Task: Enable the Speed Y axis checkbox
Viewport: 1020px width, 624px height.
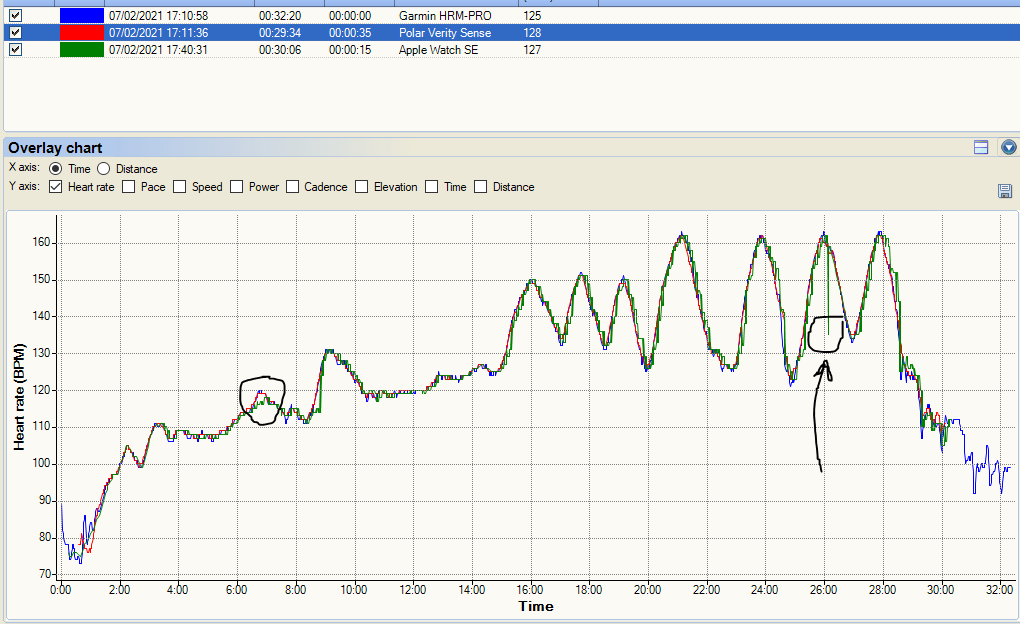Action: (x=180, y=187)
